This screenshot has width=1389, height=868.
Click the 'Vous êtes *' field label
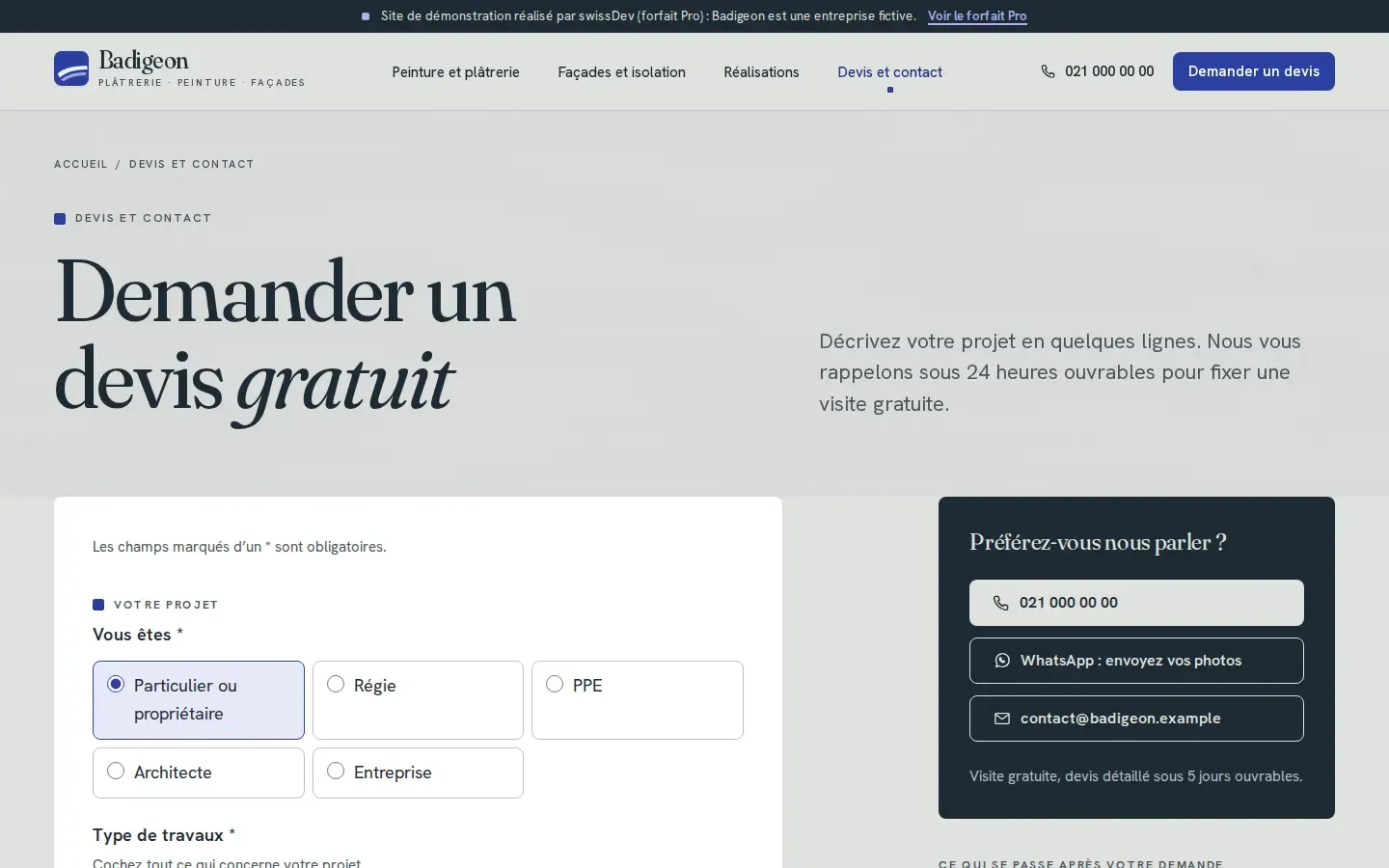[x=138, y=635]
